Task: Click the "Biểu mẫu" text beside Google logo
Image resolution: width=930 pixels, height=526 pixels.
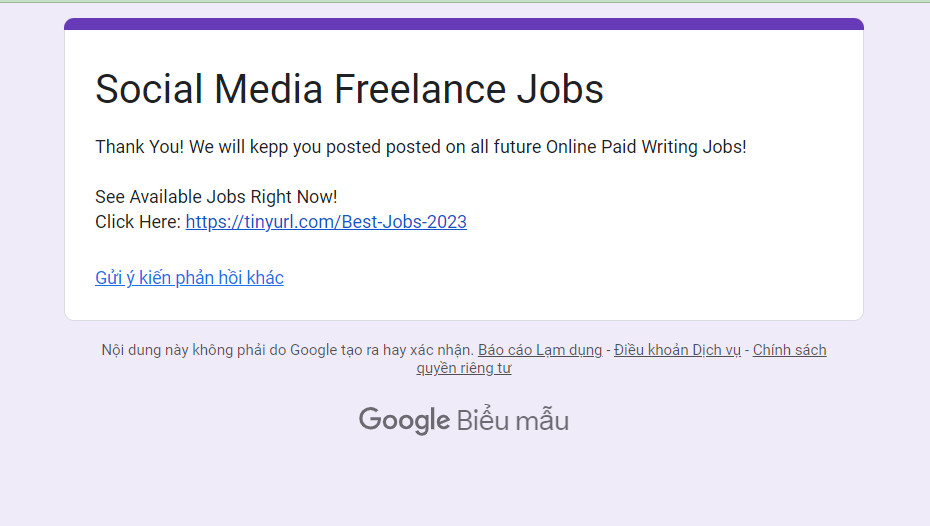Action: click(513, 421)
